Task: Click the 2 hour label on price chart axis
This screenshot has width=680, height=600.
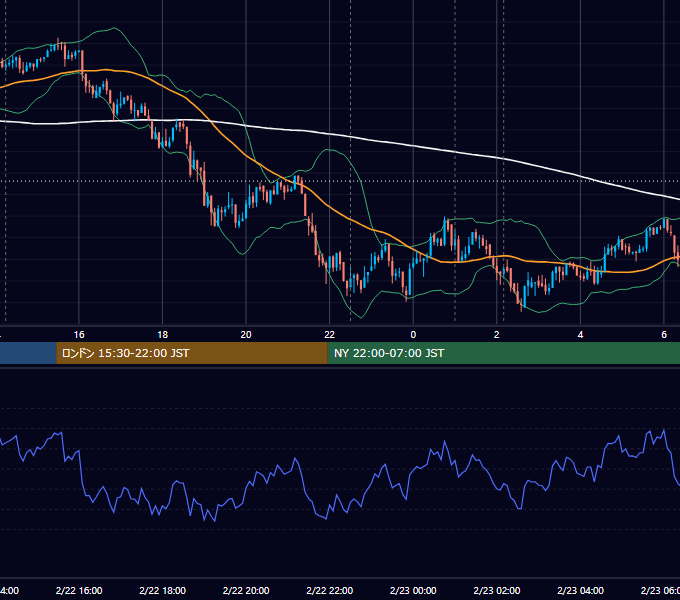Action: pyautogui.click(x=497, y=335)
